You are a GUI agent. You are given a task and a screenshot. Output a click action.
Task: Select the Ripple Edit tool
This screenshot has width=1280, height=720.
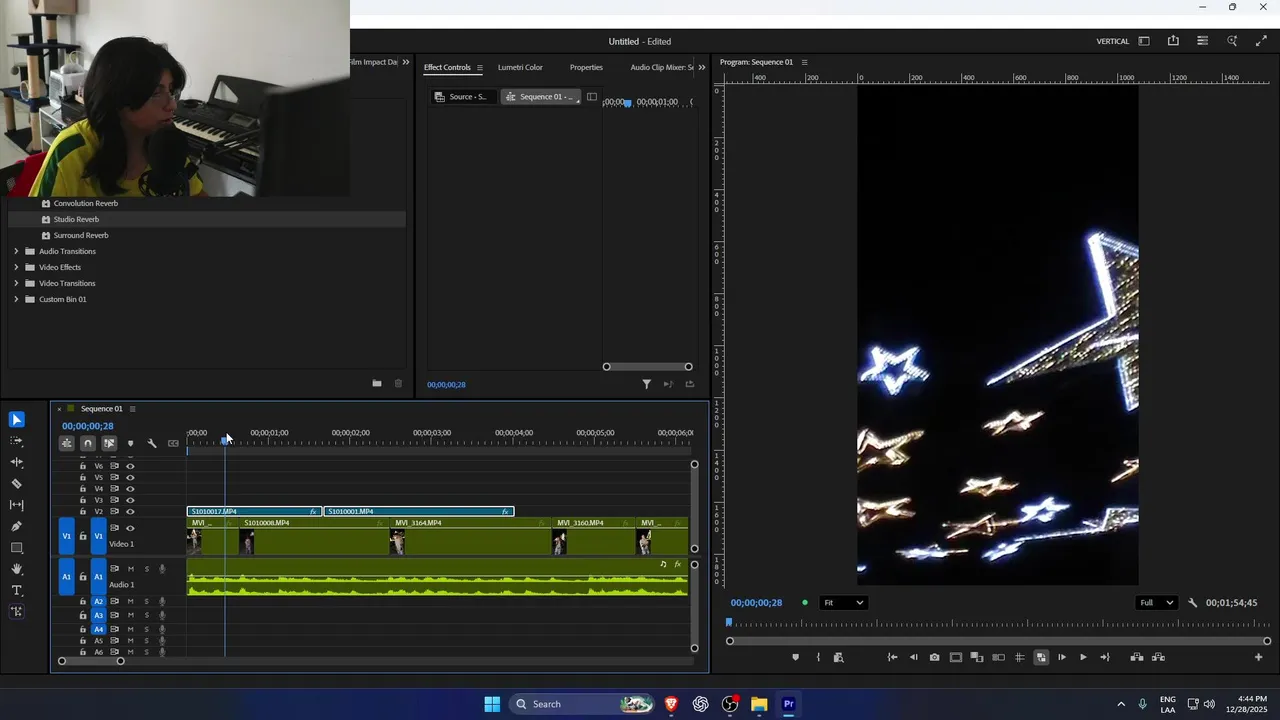(17, 462)
